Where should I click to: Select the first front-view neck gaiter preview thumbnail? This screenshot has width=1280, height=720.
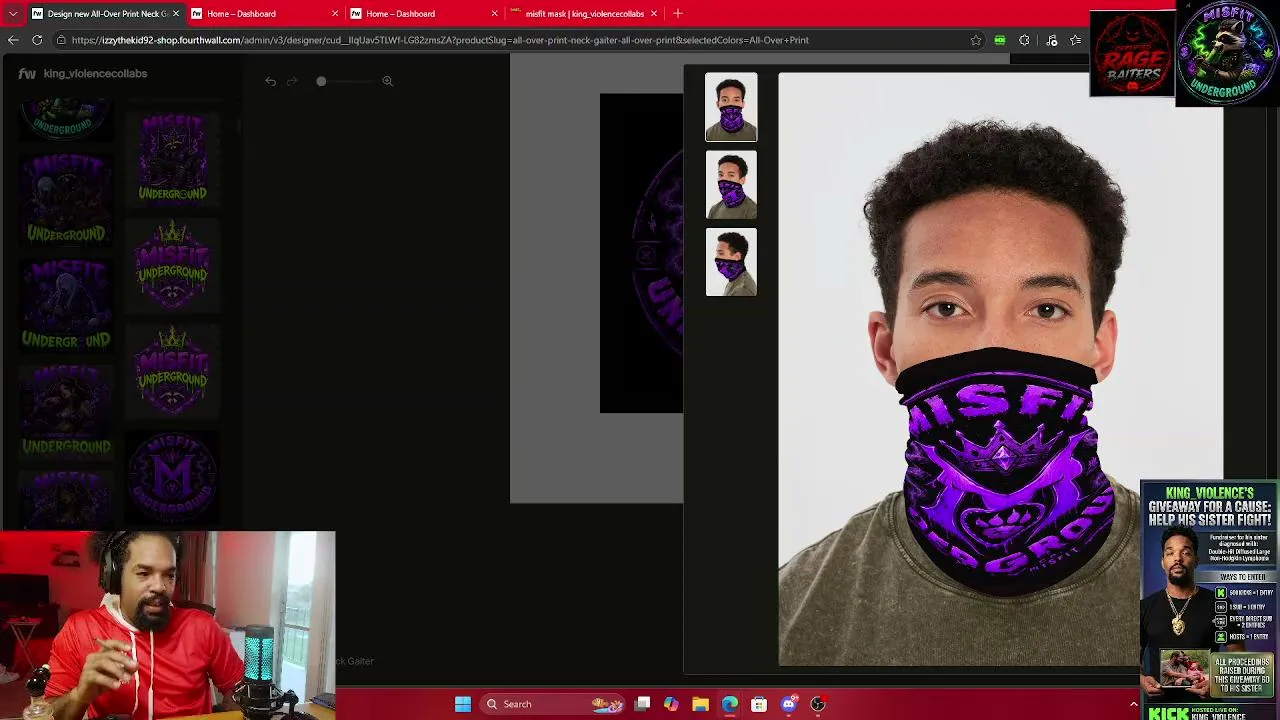731,107
